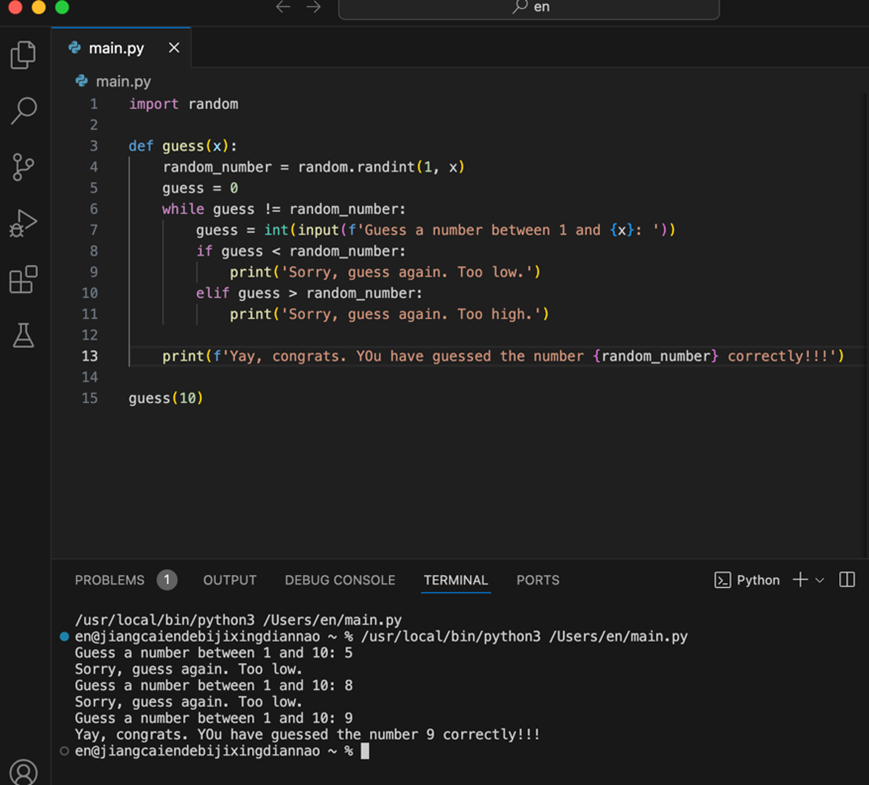869x785 pixels.
Task: Click the Python terminal name label
Action: (x=758, y=580)
